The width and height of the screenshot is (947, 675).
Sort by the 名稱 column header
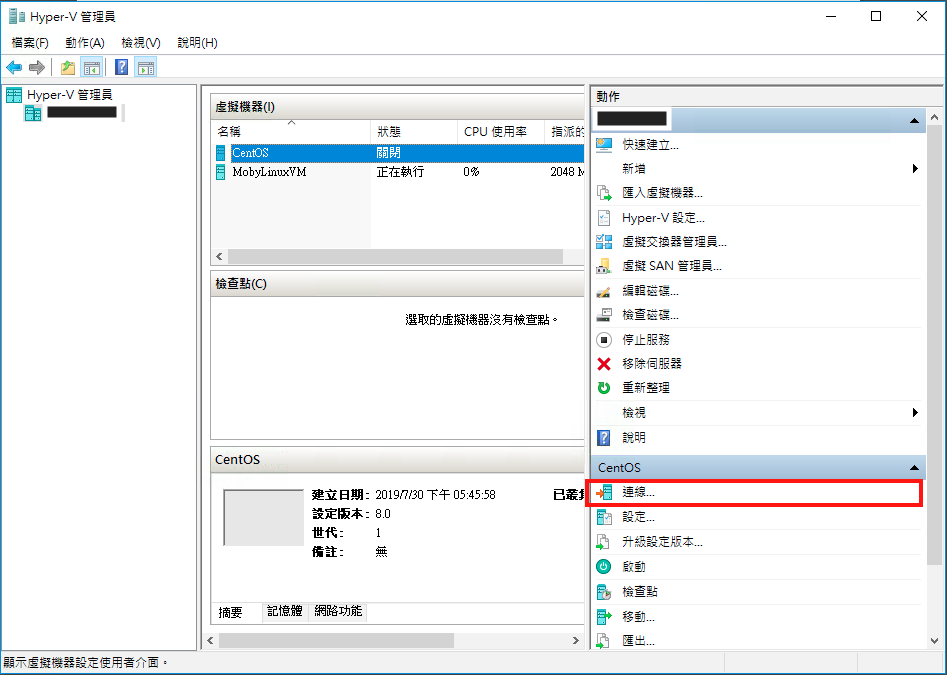[291, 132]
